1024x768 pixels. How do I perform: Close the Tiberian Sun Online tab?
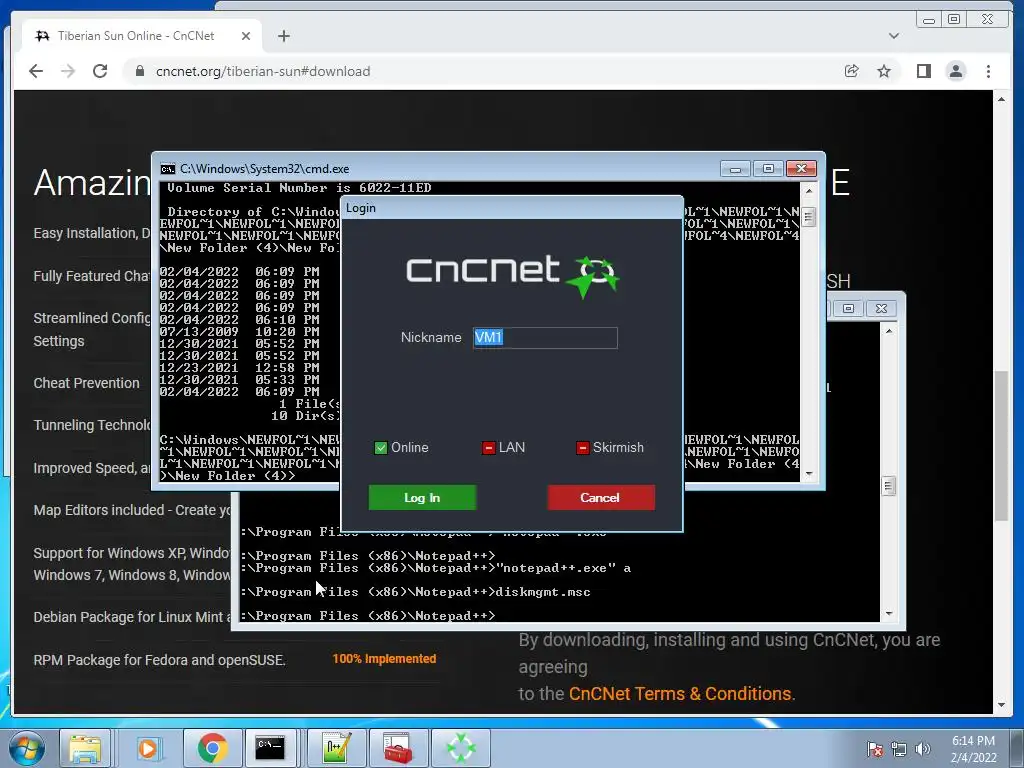pos(246,36)
